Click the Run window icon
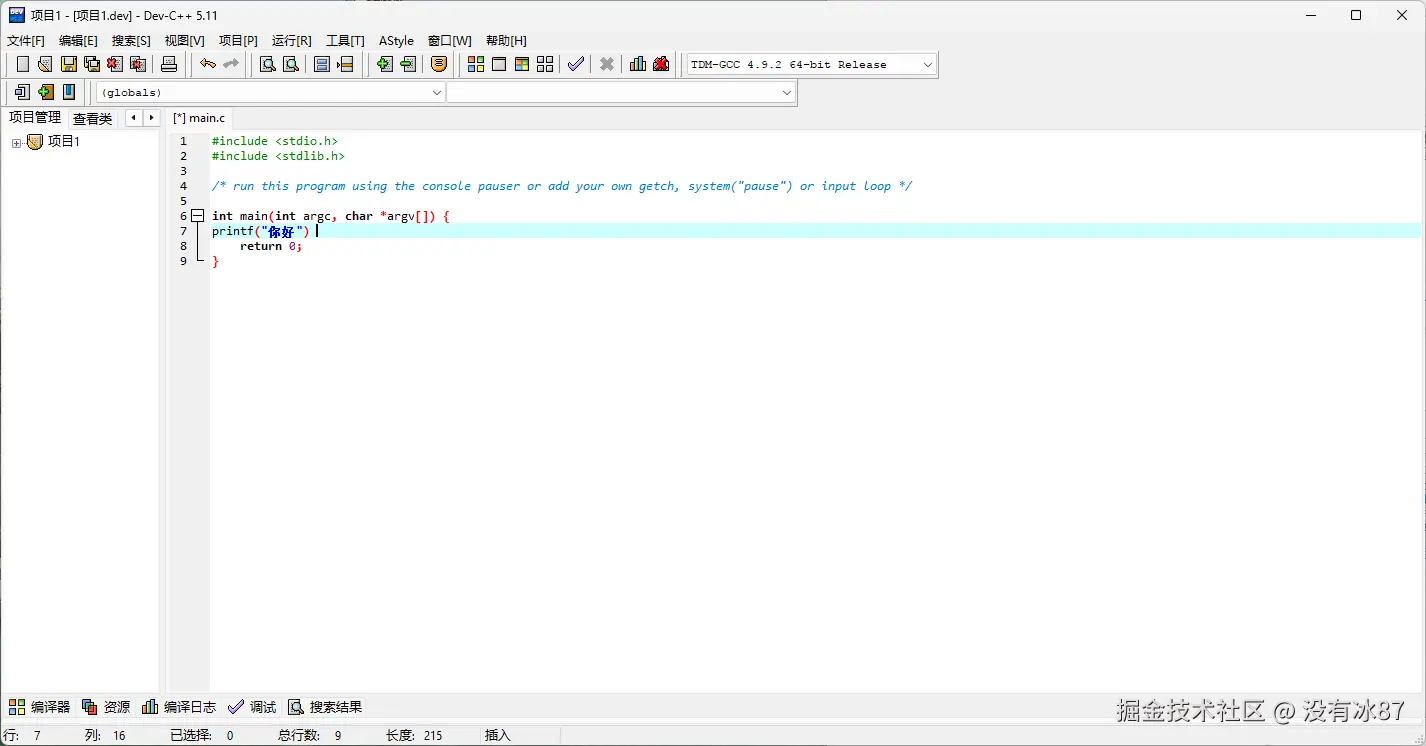Image resolution: width=1426 pixels, height=746 pixels. [x=499, y=64]
